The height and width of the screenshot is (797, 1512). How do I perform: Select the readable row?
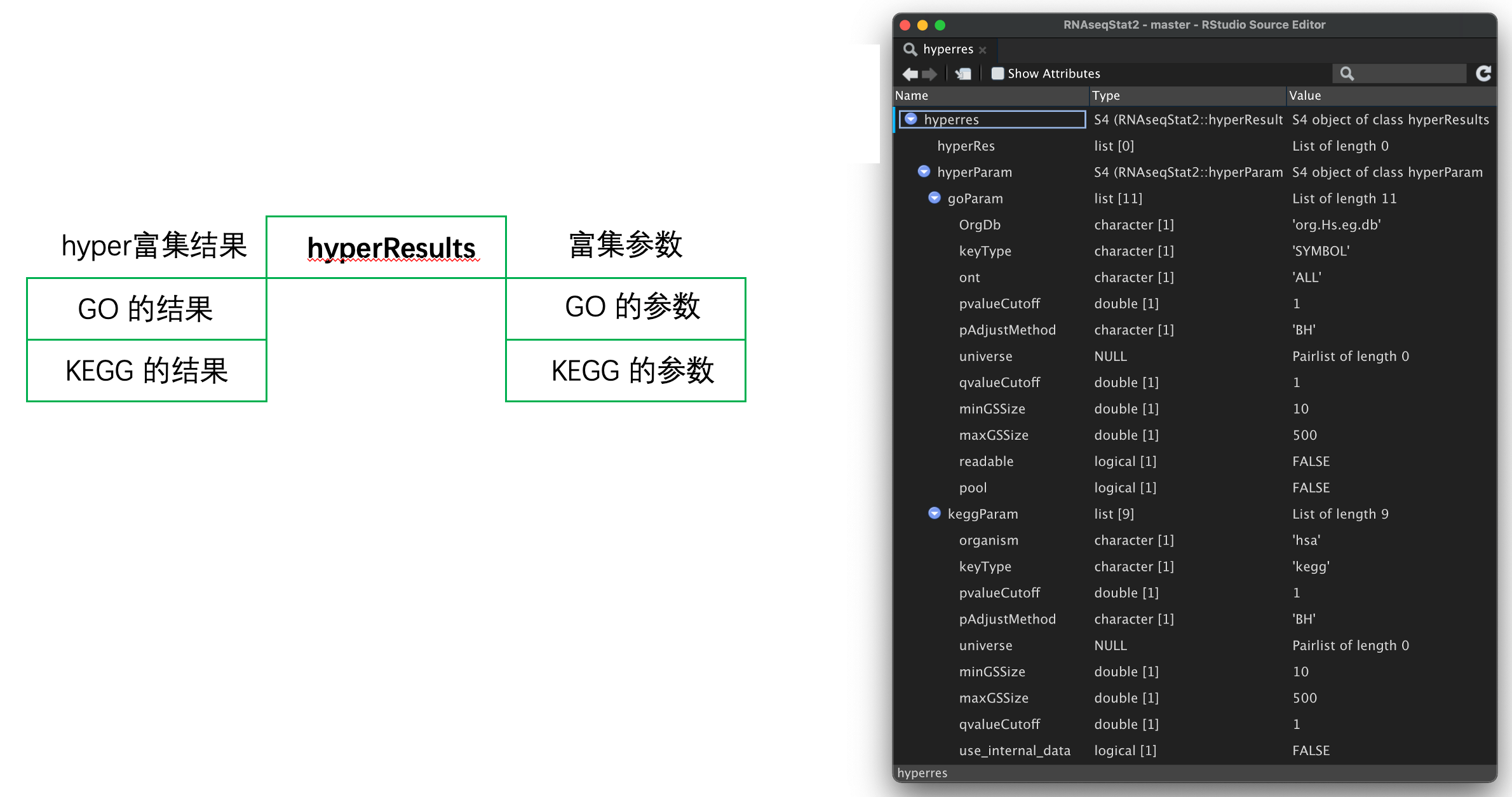tap(1195, 461)
